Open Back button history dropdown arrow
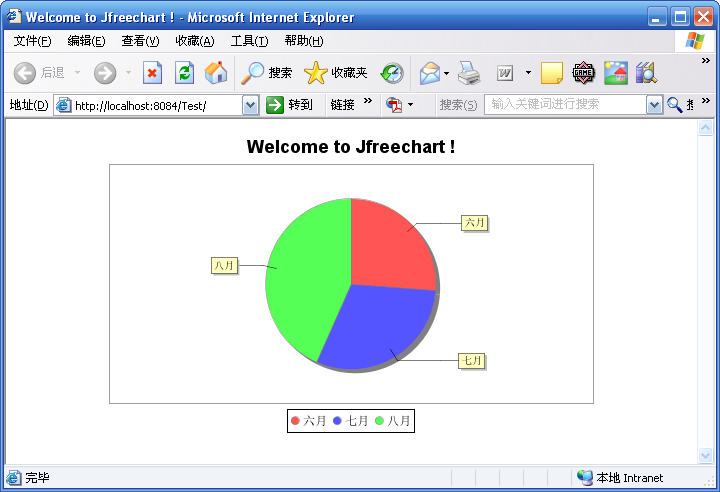 coord(77,72)
